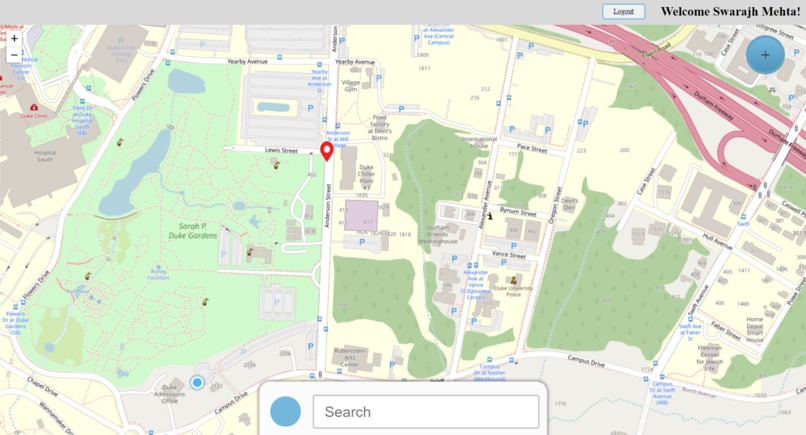Click the Village Gym label

pos(351,85)
